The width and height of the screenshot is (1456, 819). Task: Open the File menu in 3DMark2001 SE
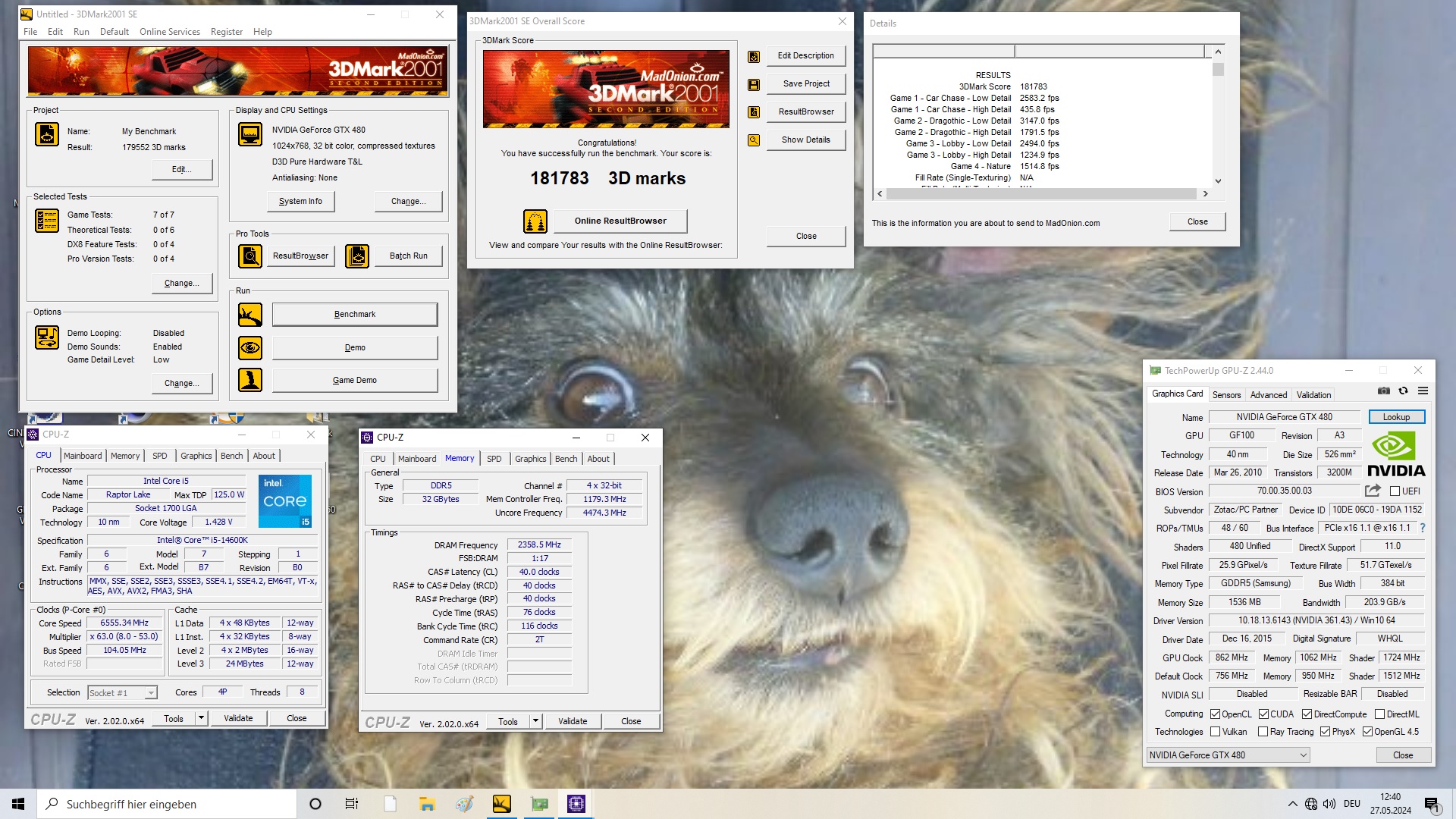coord(30,32)
